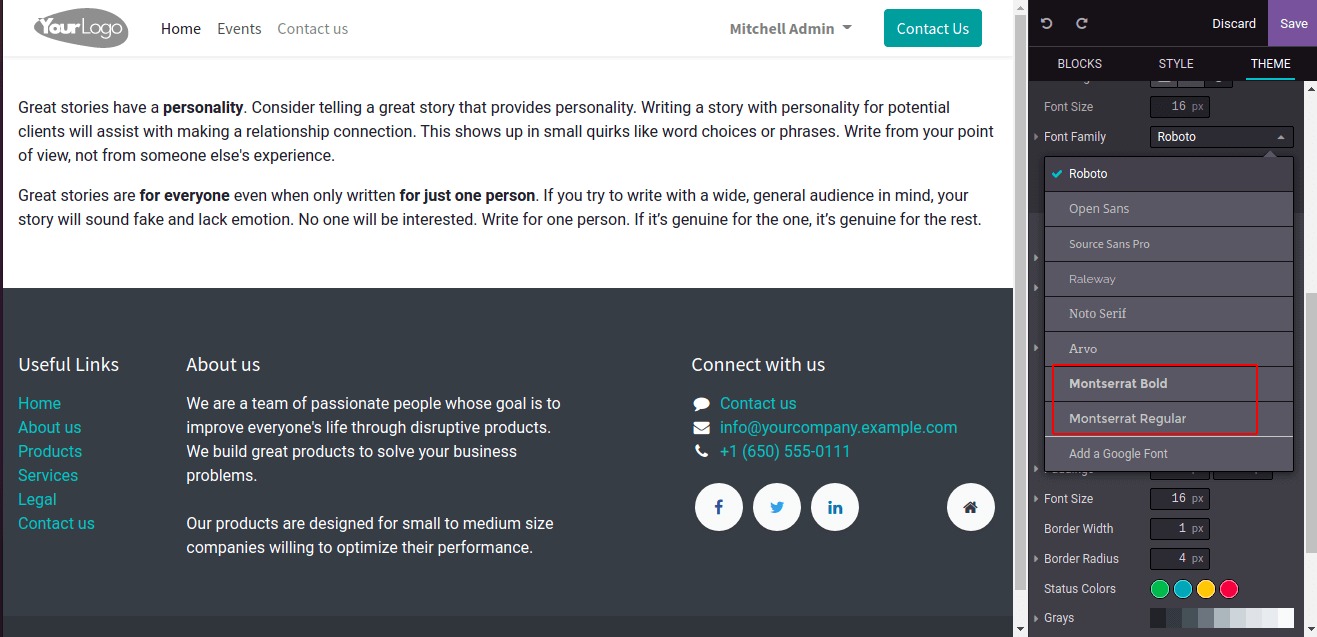Click the round home icon in footer
Viewport: 1317px width, 637px height.
(970, 507)
